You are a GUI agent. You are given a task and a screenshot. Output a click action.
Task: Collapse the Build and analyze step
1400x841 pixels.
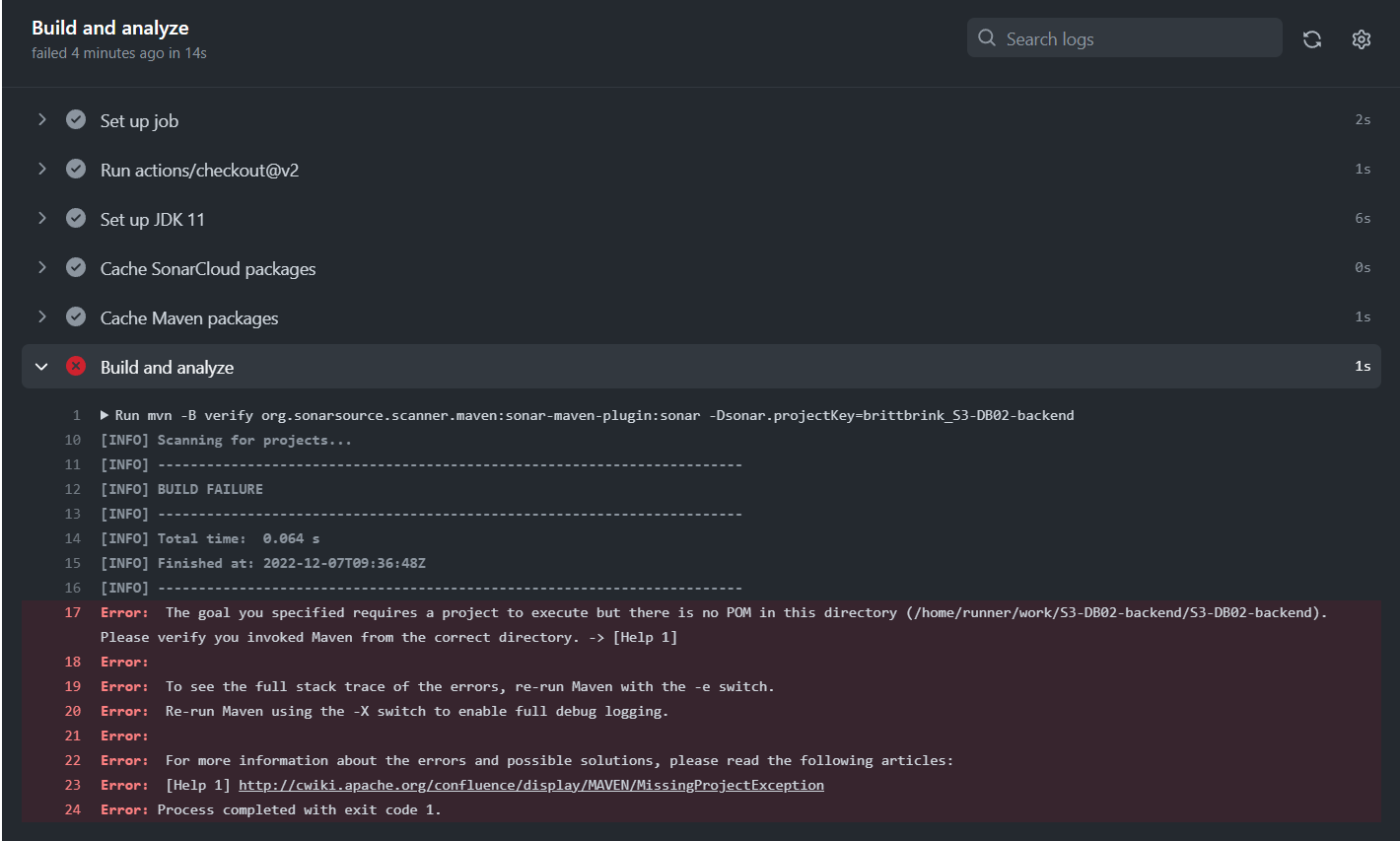pos(41,366)
